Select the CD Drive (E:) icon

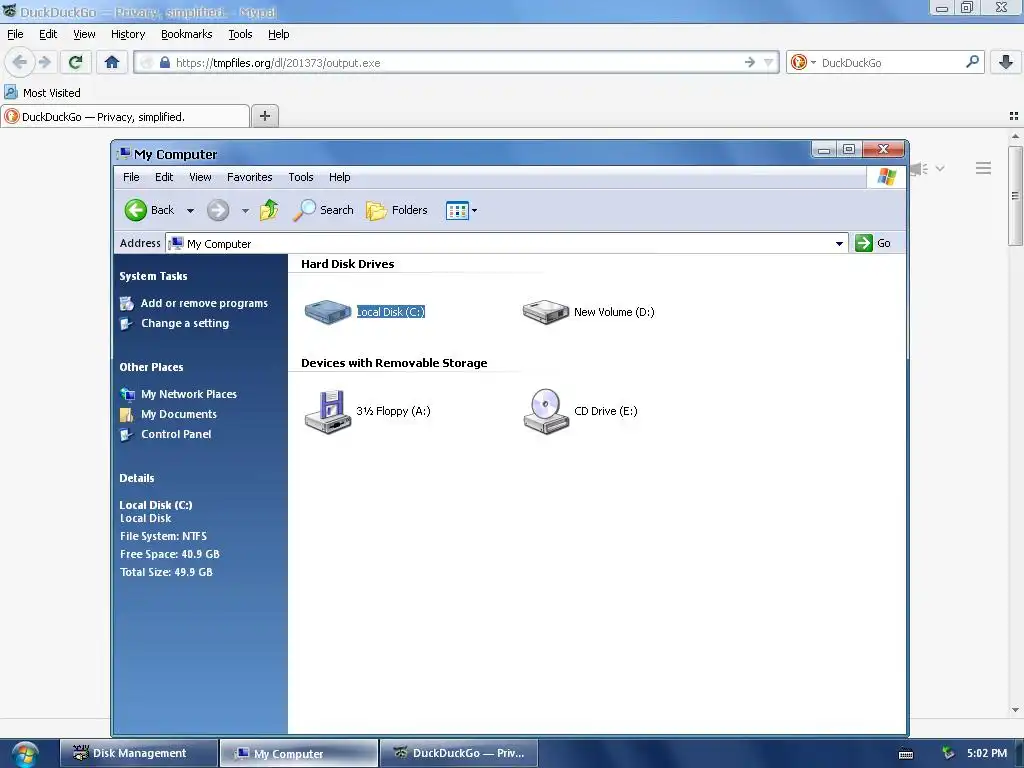pyautogui.click(x=546, y=411)
